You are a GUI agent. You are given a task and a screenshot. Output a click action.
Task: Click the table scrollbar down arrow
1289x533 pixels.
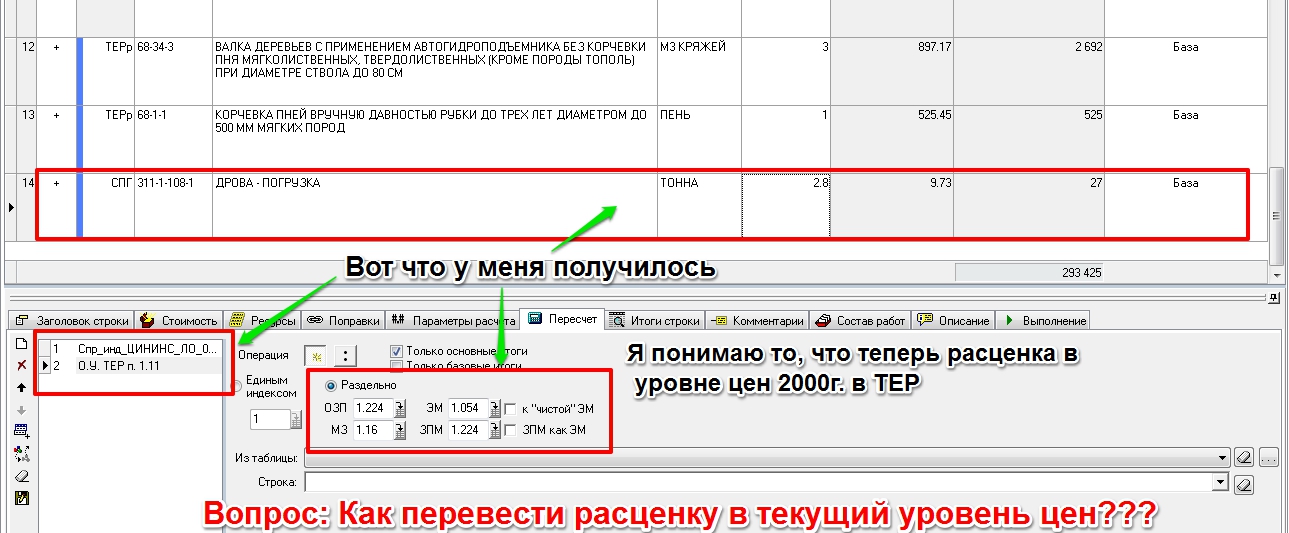point(1276,274)
